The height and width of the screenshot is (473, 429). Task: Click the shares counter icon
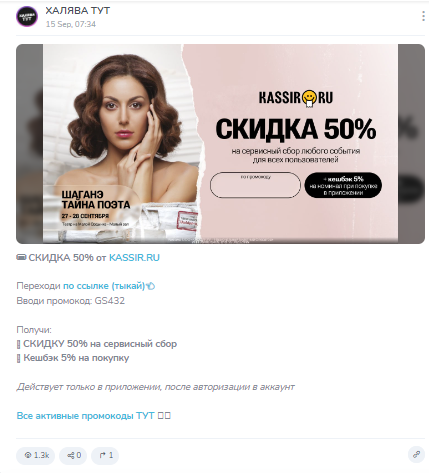(73, 455)
